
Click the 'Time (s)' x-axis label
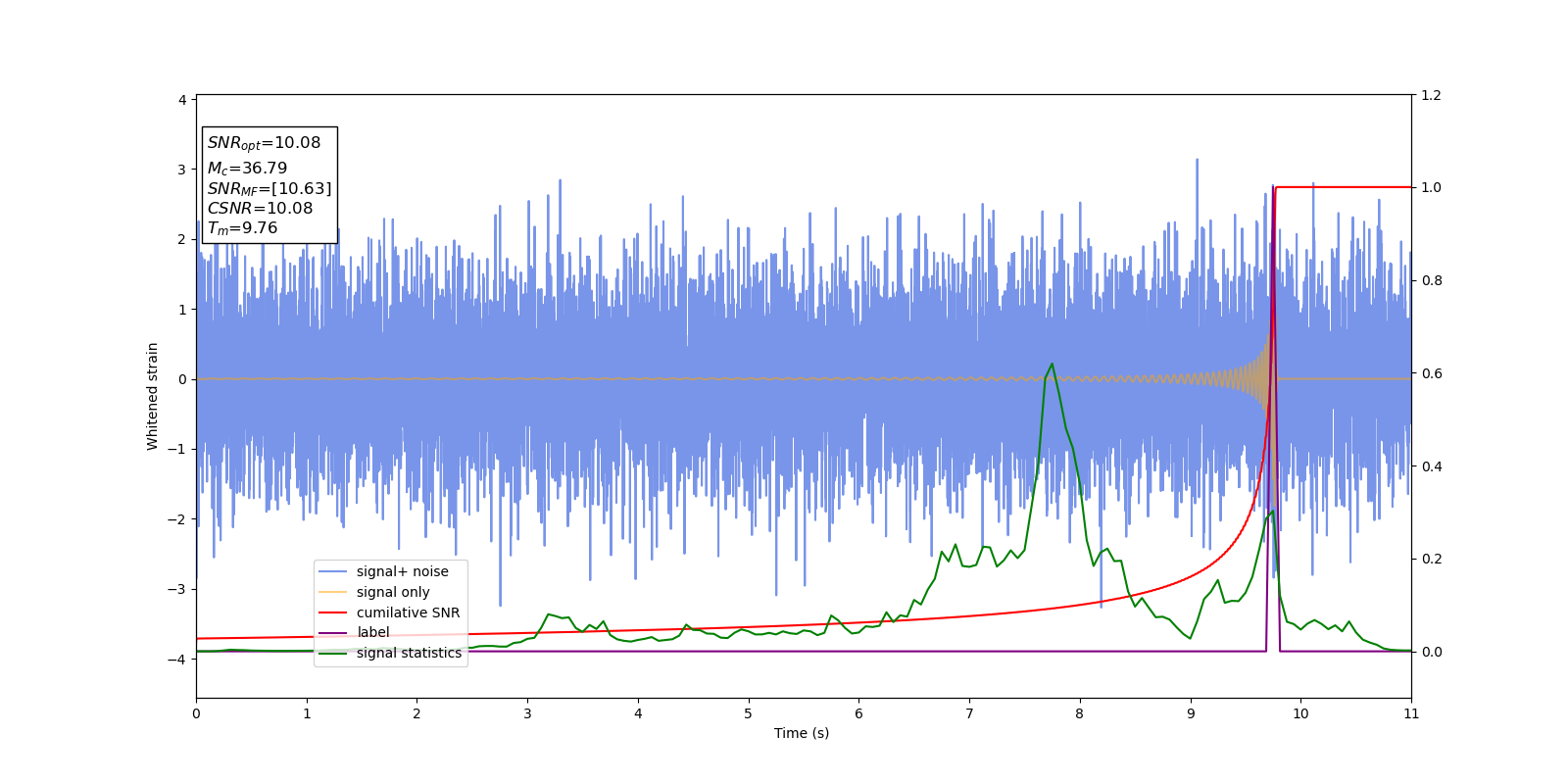coord(802,733)
